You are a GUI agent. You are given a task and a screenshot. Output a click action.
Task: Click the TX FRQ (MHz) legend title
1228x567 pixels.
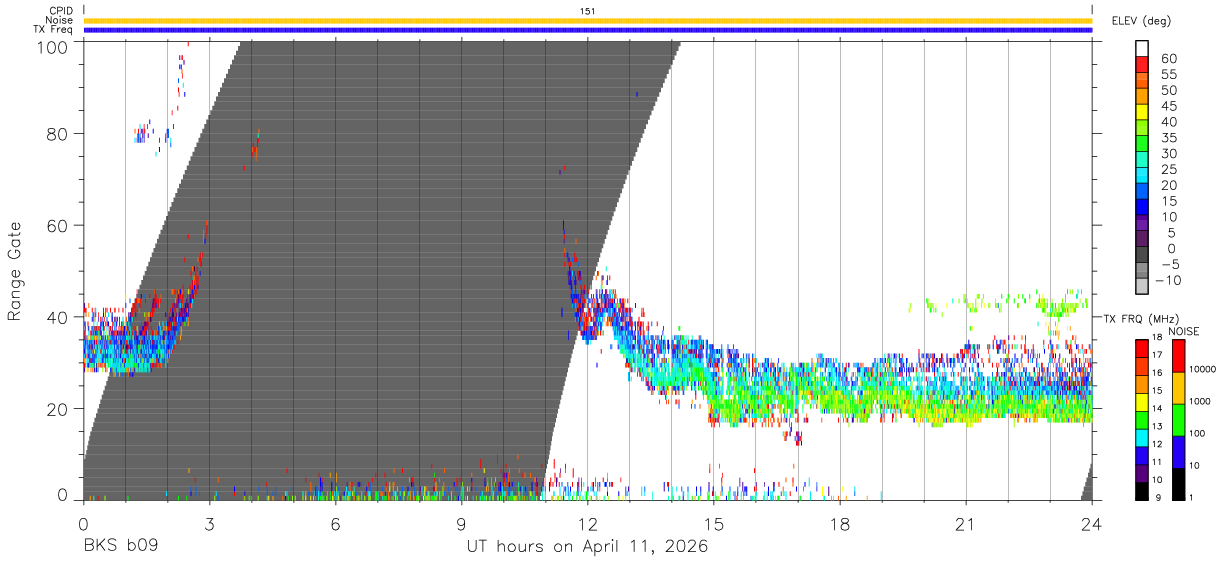point(1140,318)
